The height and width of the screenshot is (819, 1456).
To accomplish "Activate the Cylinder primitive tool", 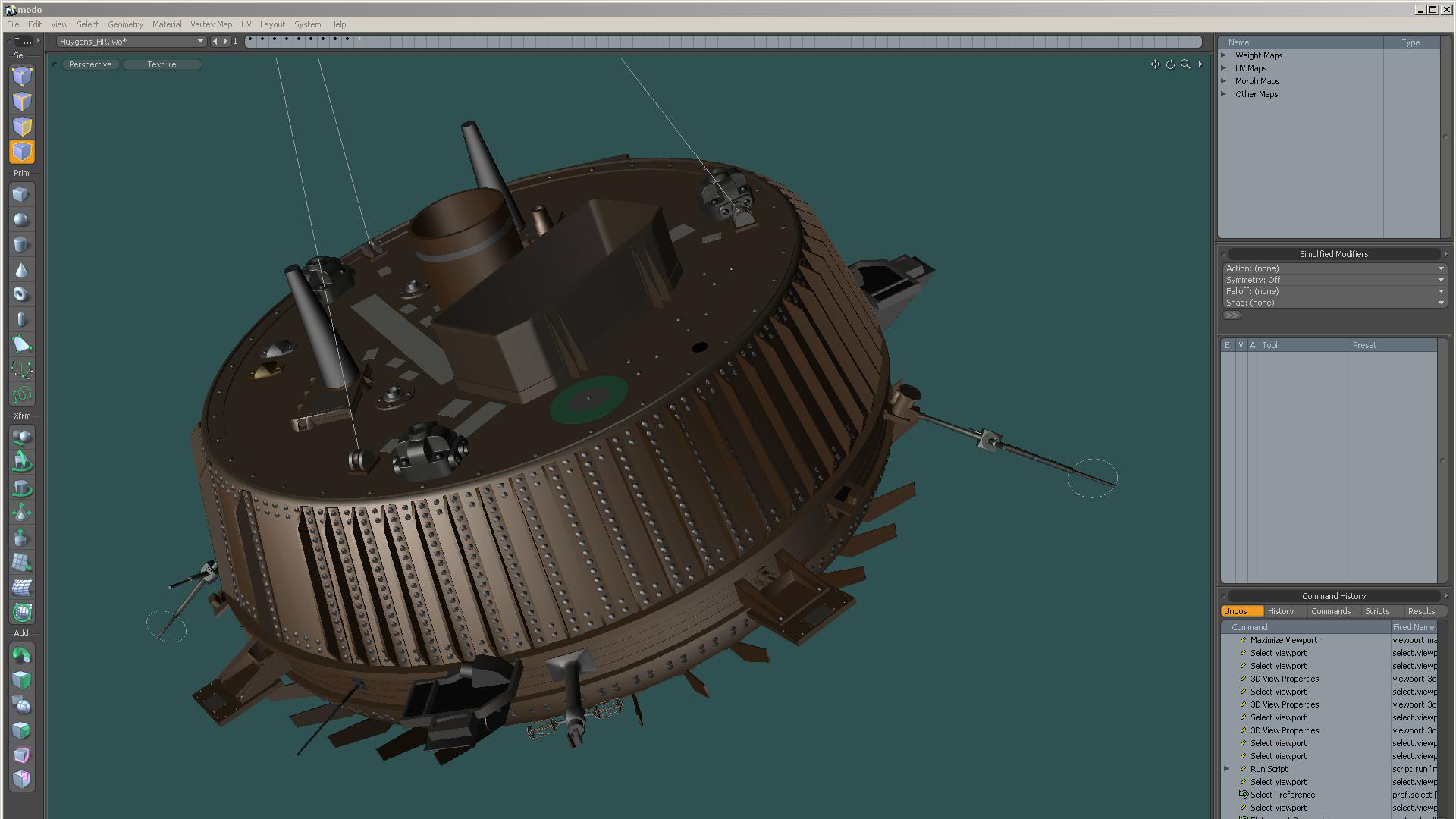I will pyautogui.click(x=21, y=245).
